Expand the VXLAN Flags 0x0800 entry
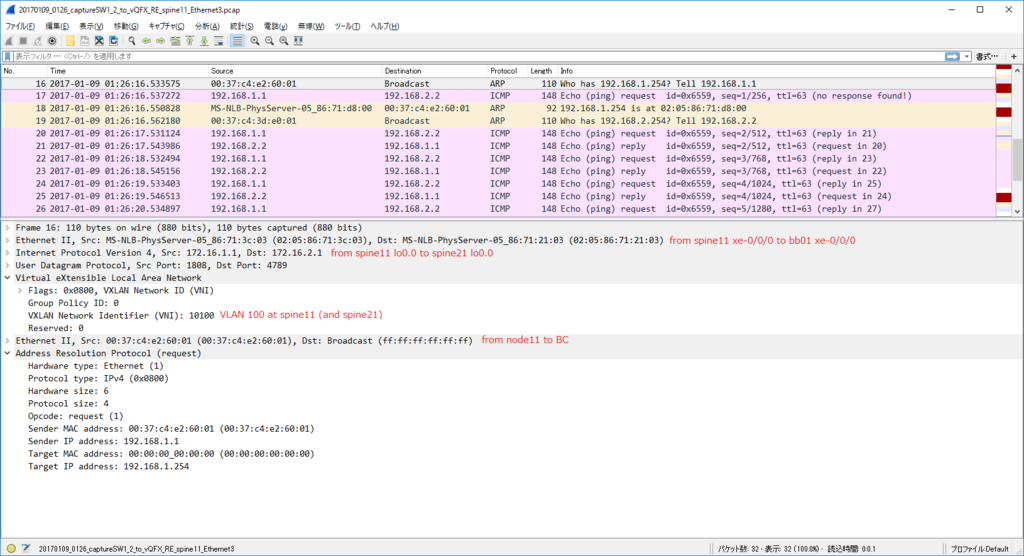 coord(20,290)
